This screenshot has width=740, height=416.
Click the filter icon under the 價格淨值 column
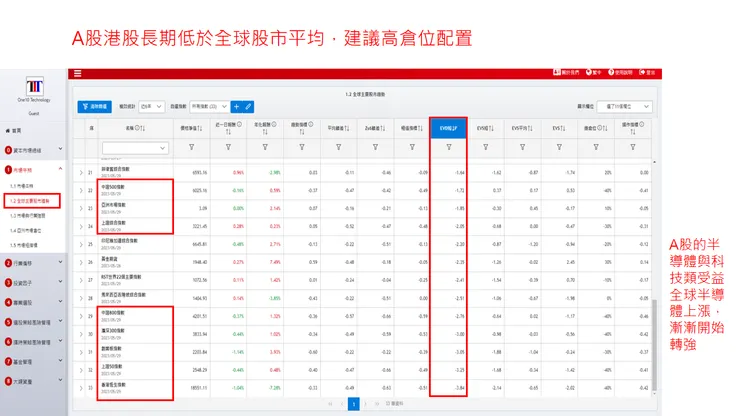[x=192, y=147]
